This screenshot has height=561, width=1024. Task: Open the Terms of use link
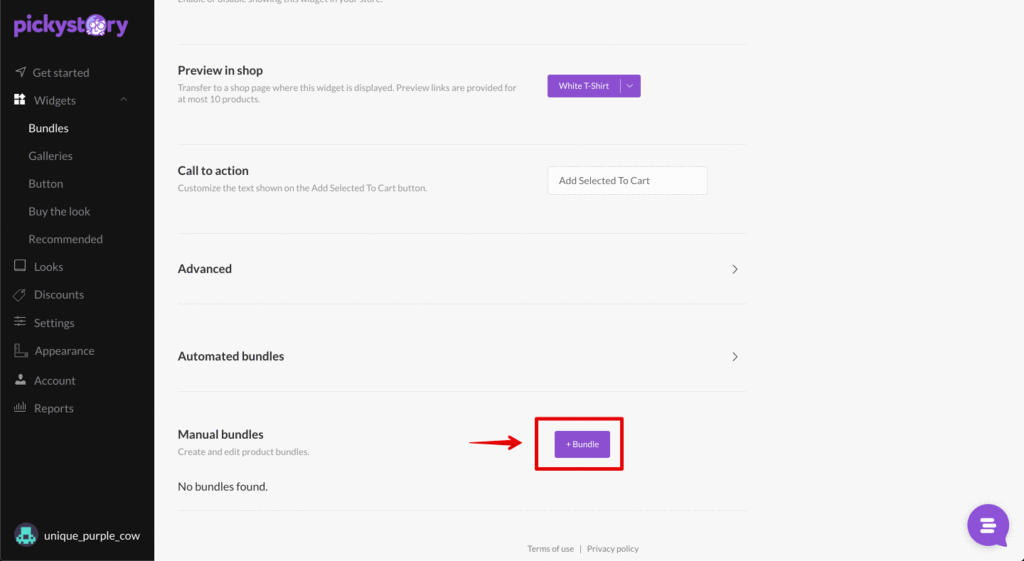[x=551, y=549]
